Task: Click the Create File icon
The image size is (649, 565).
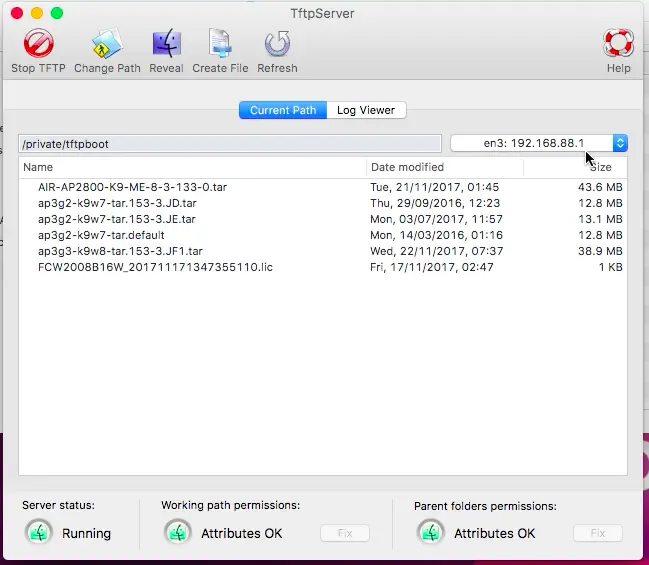Action: pyautogui.click(x=220, y=43)
